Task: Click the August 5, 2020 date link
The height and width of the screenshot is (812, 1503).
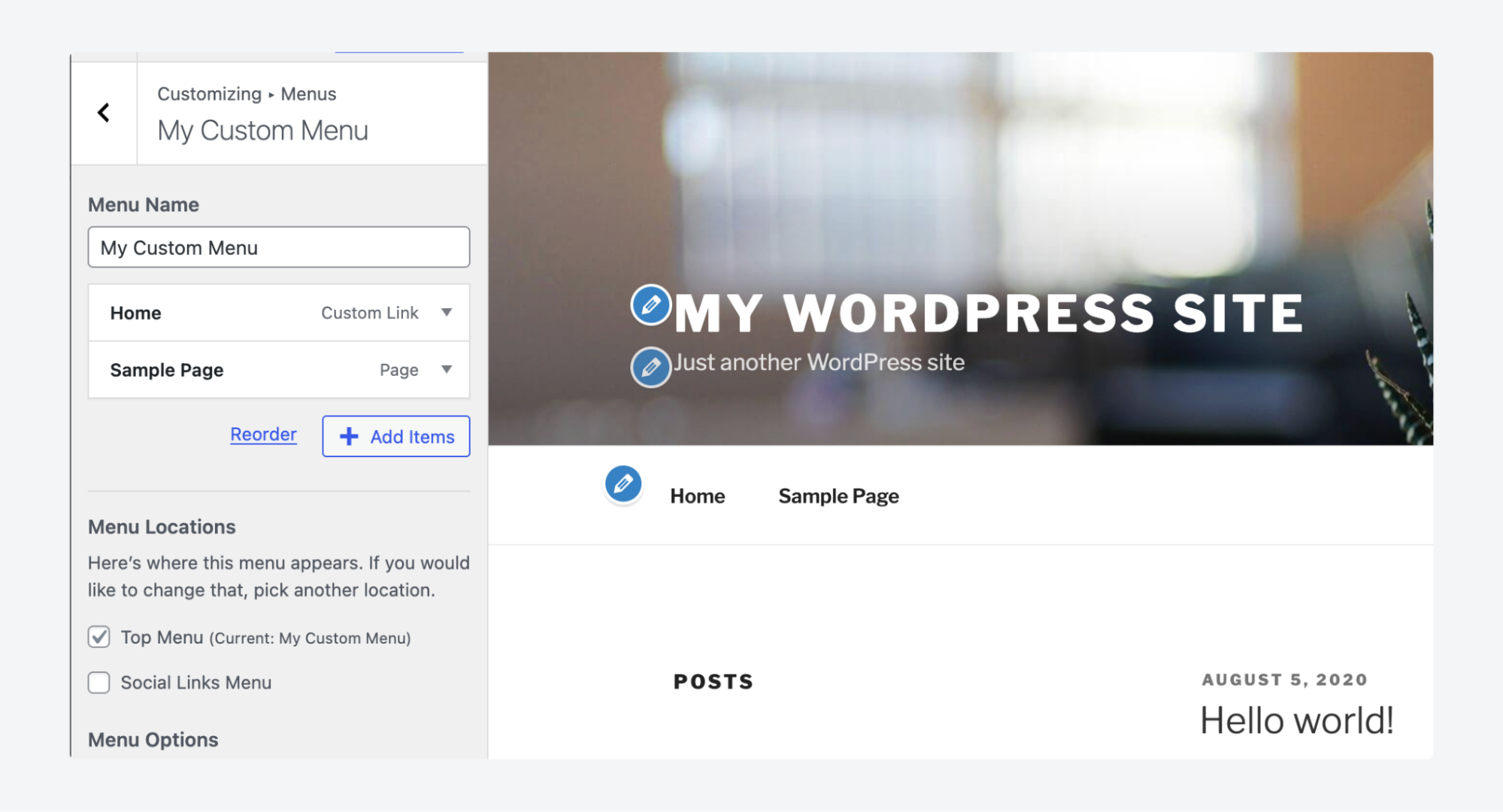Action: tap(1284, 679)
